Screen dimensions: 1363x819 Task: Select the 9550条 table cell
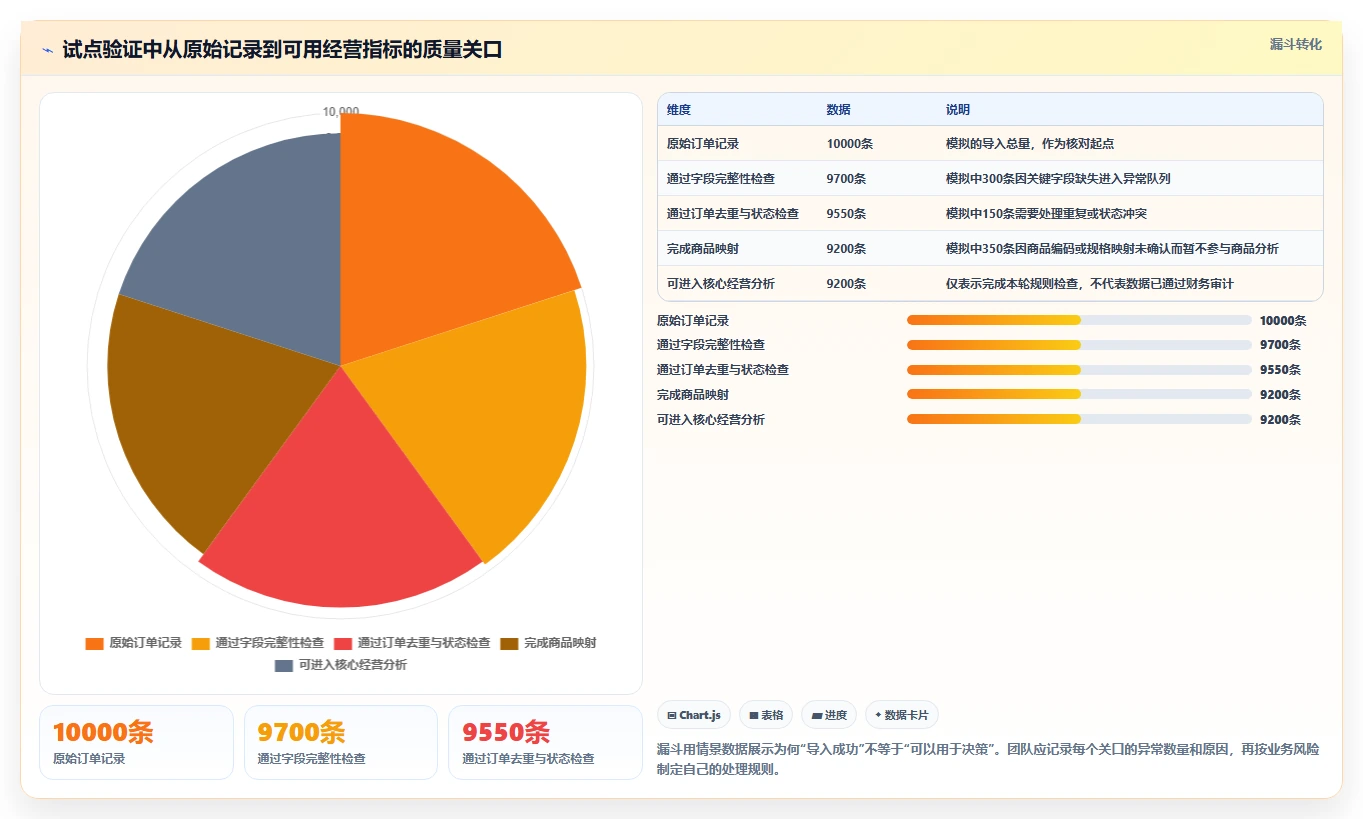pos(847,214)
